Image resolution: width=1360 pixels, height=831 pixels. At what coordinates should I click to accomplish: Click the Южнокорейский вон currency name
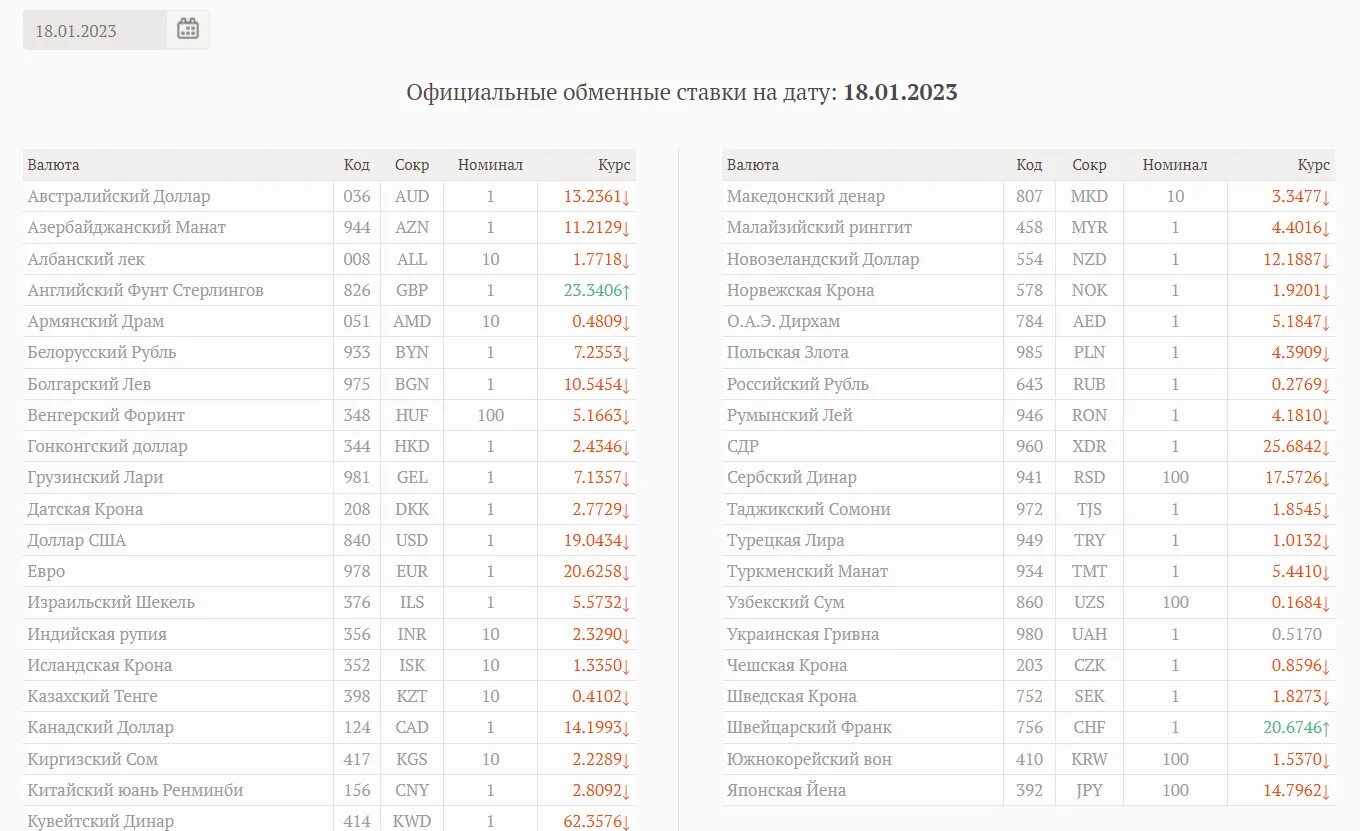pyautogui.click(x=809, y=759)
